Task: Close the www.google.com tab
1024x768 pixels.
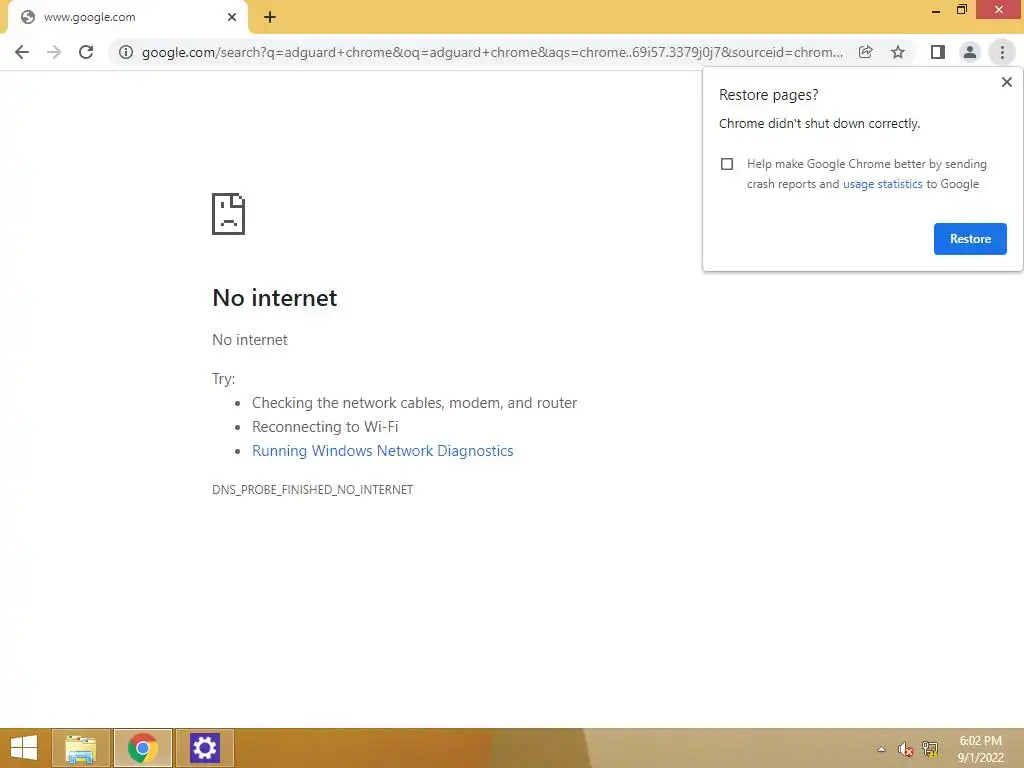Action: pyautogui.click(x=232, y=17)
